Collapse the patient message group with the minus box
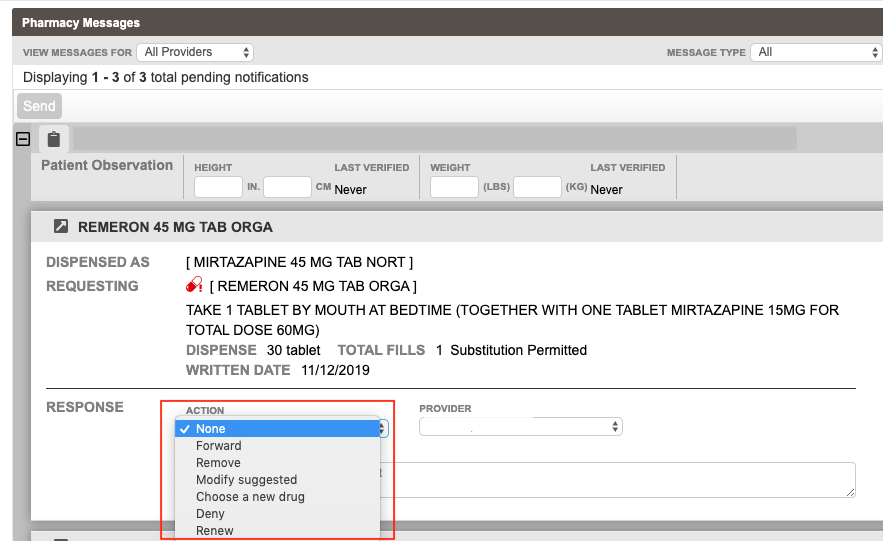Viewport: 883px width, 541px height. [22, 139]
